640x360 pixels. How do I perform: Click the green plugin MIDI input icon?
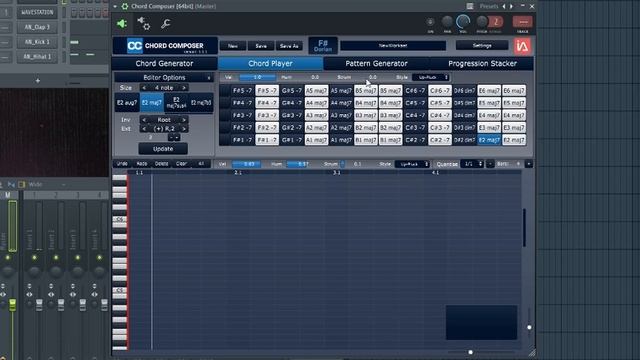pos(122,24)
